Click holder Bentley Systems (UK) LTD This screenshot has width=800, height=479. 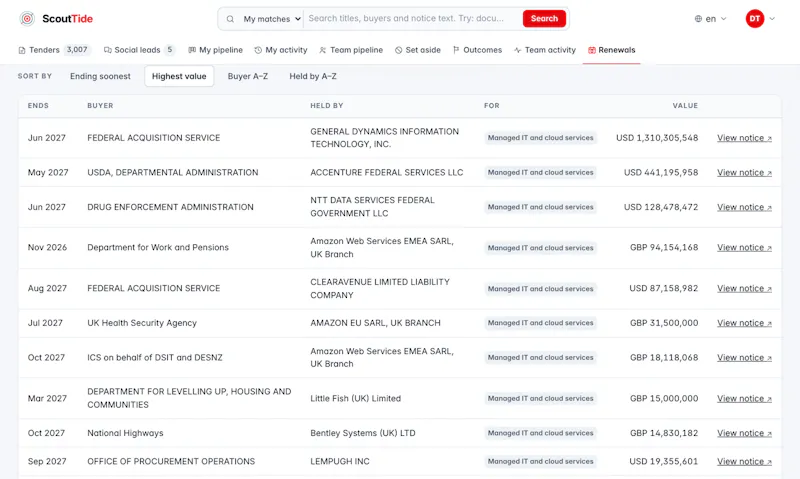pyautogui.click(x=363, y=433)
